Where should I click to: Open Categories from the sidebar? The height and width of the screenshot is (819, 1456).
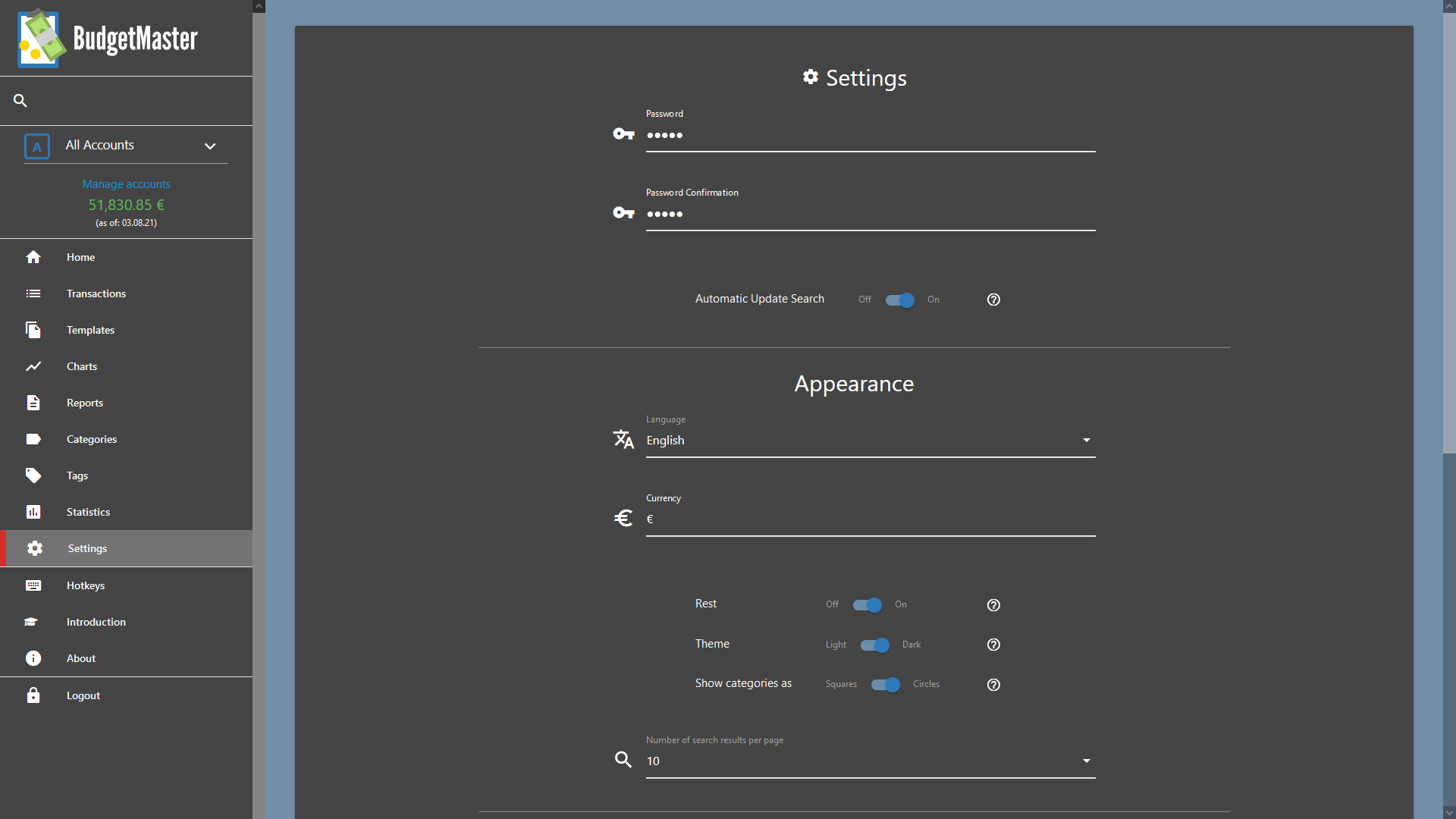click(126, 439)
